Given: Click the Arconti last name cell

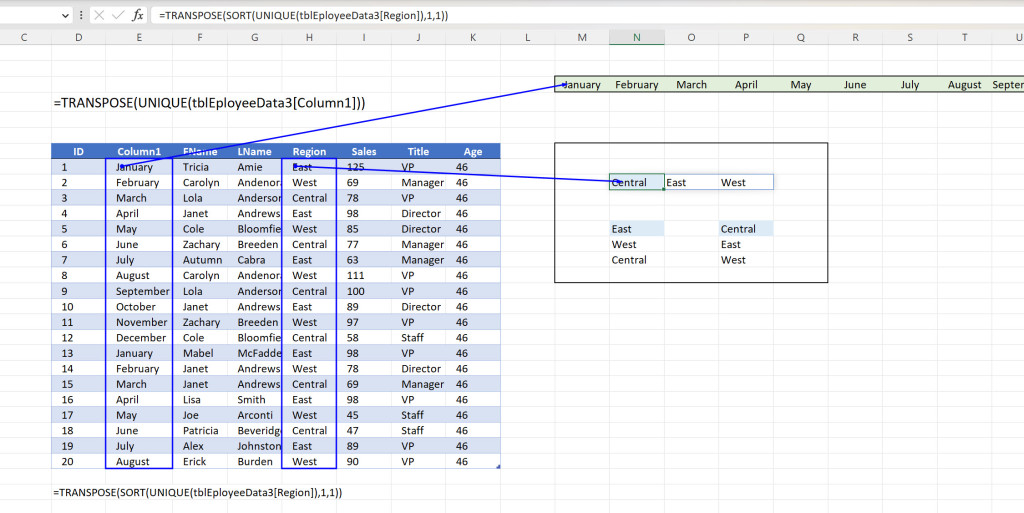Looking at the screenshot, I should coord(255,415).
